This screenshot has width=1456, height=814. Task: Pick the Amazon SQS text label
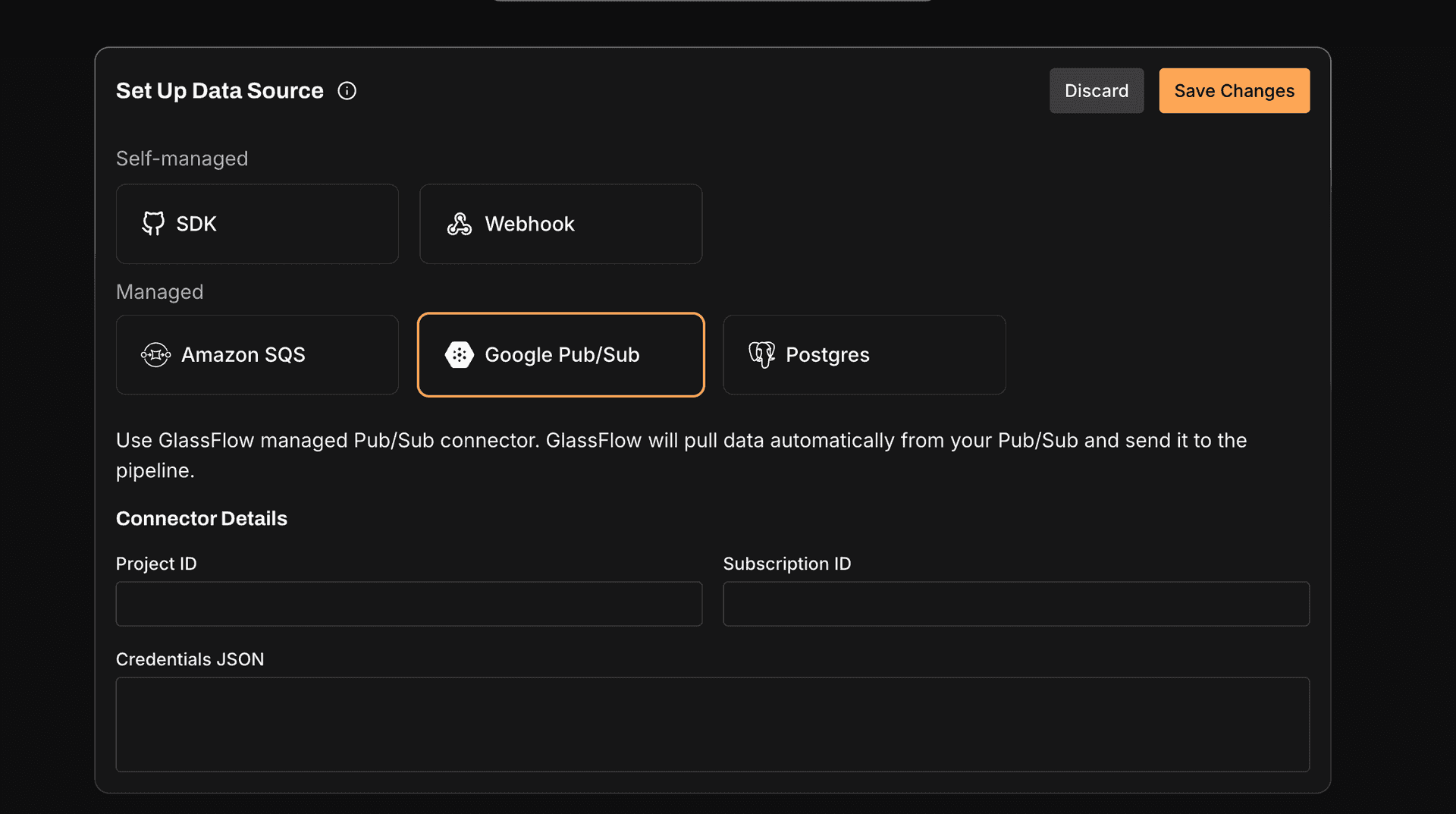(243, 355)
